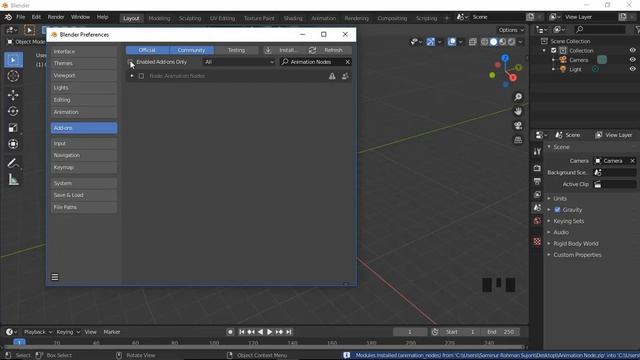Expand the Audio panel
This screenshot has width=640, height=360.
click(561, 232)
